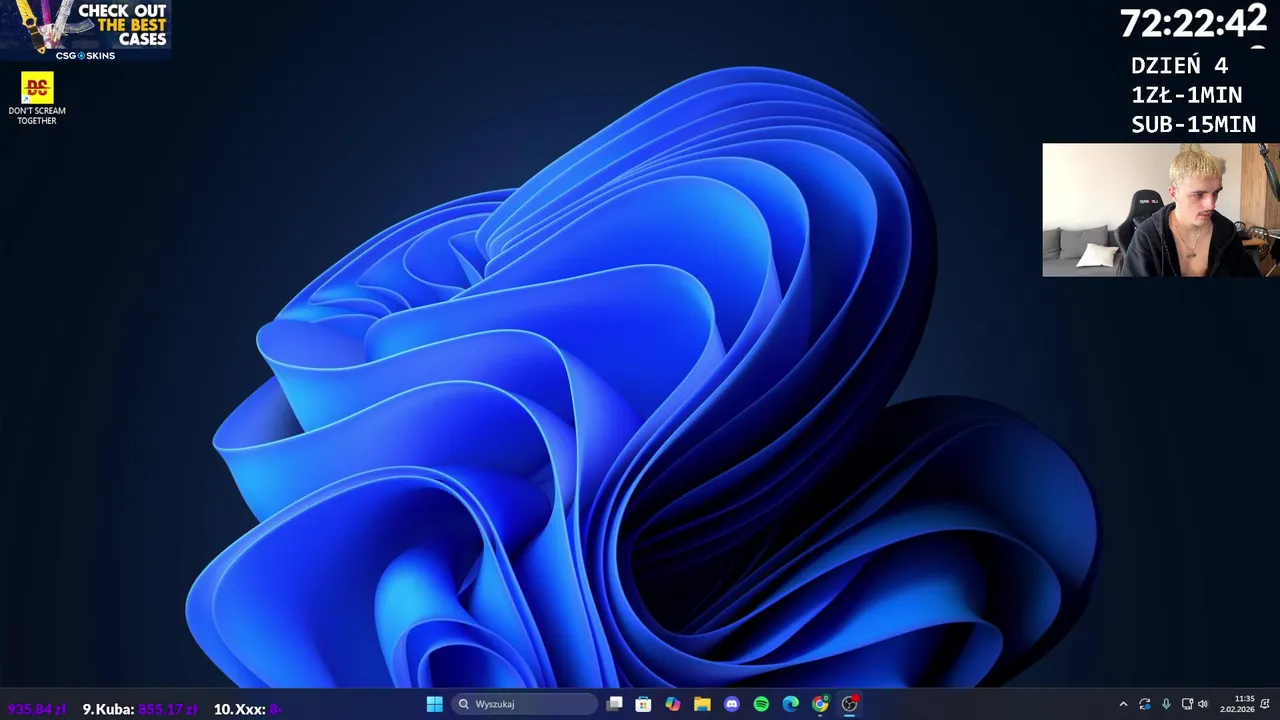Open File Explorer from the taskbar
Screen dimensions: 1280x720
click(x=702, y=704)
